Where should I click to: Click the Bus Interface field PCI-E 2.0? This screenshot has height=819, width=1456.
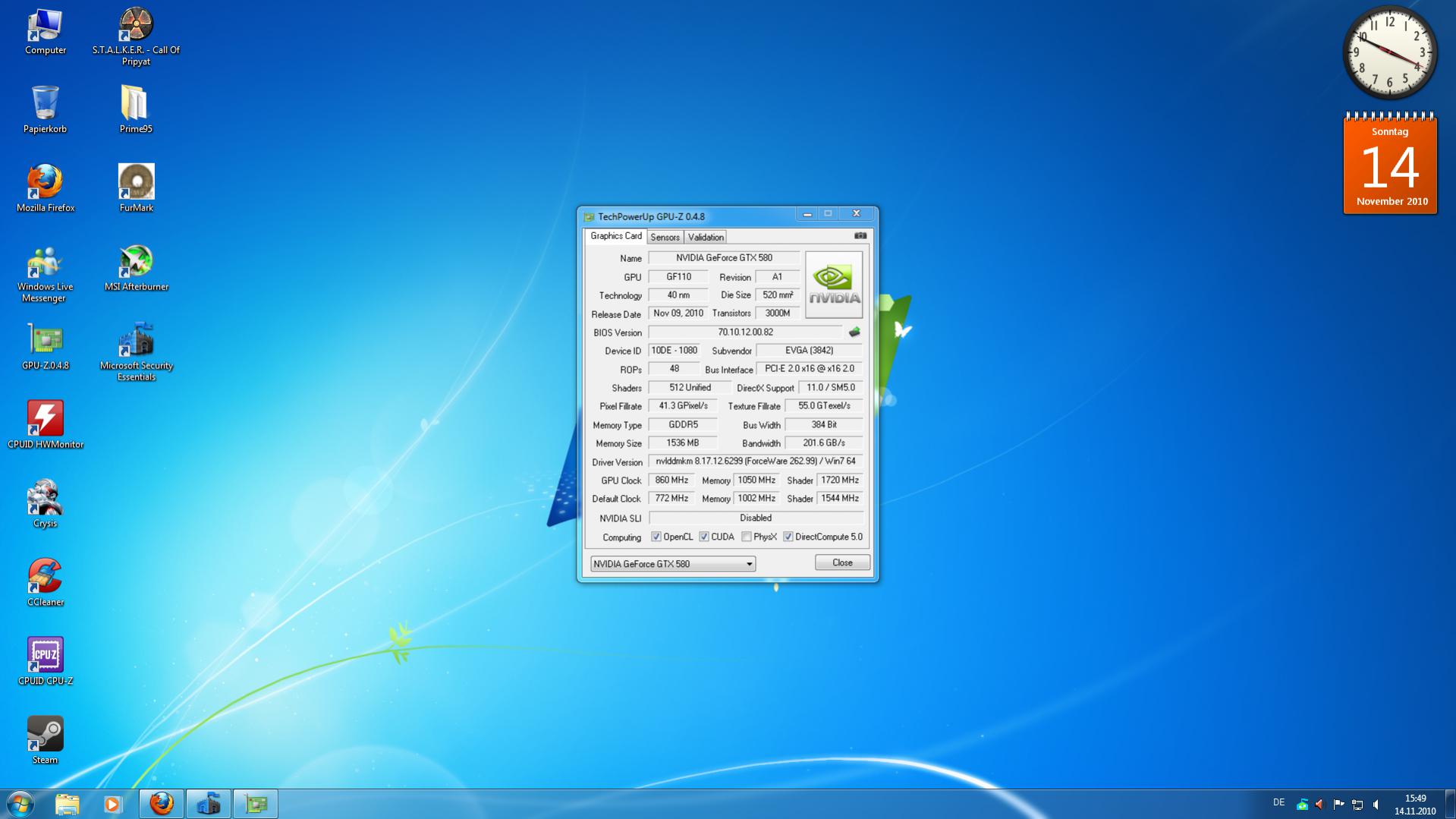click(810, 369)
